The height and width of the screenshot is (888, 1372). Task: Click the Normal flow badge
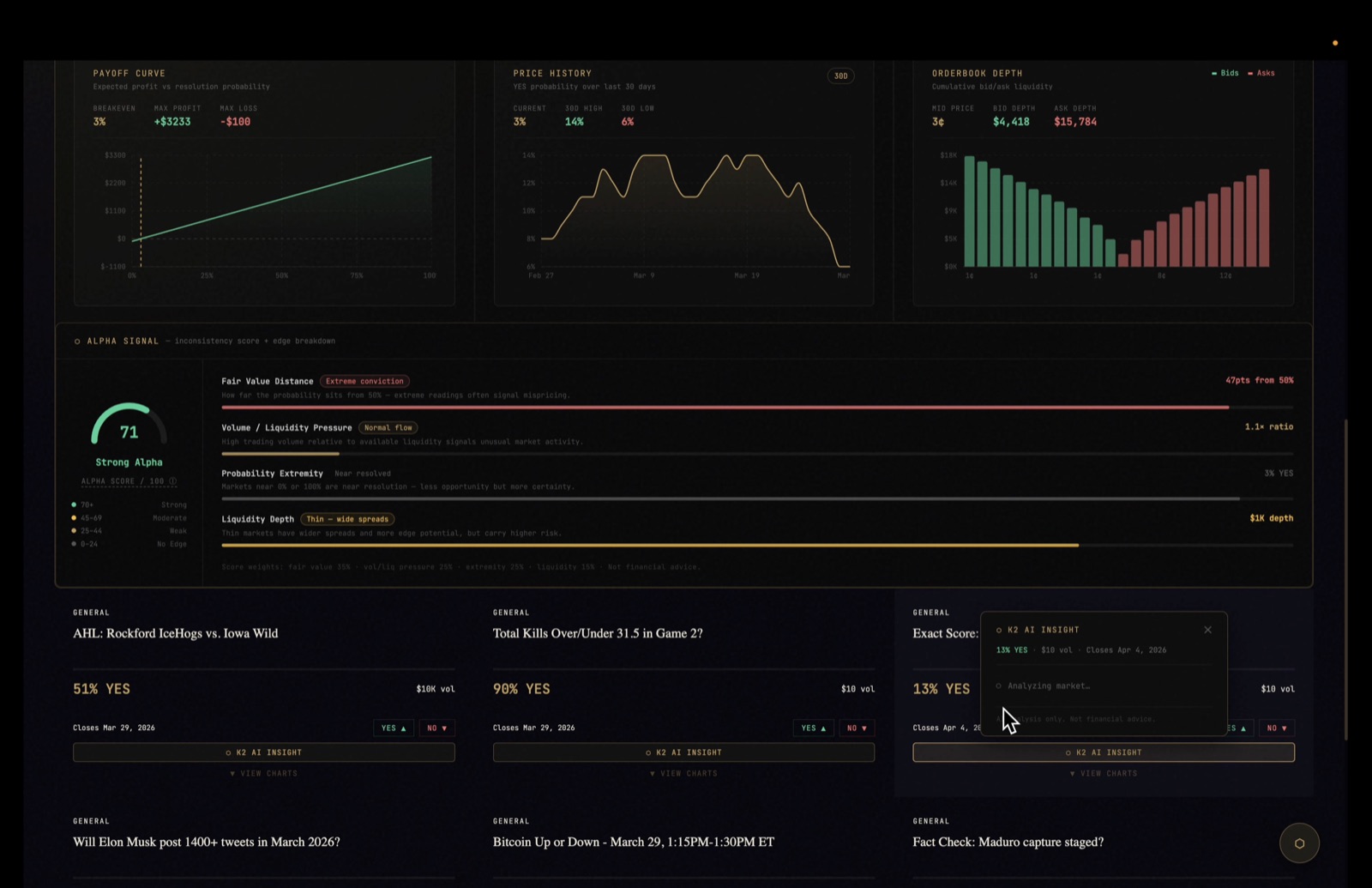[x=388, y=427]
